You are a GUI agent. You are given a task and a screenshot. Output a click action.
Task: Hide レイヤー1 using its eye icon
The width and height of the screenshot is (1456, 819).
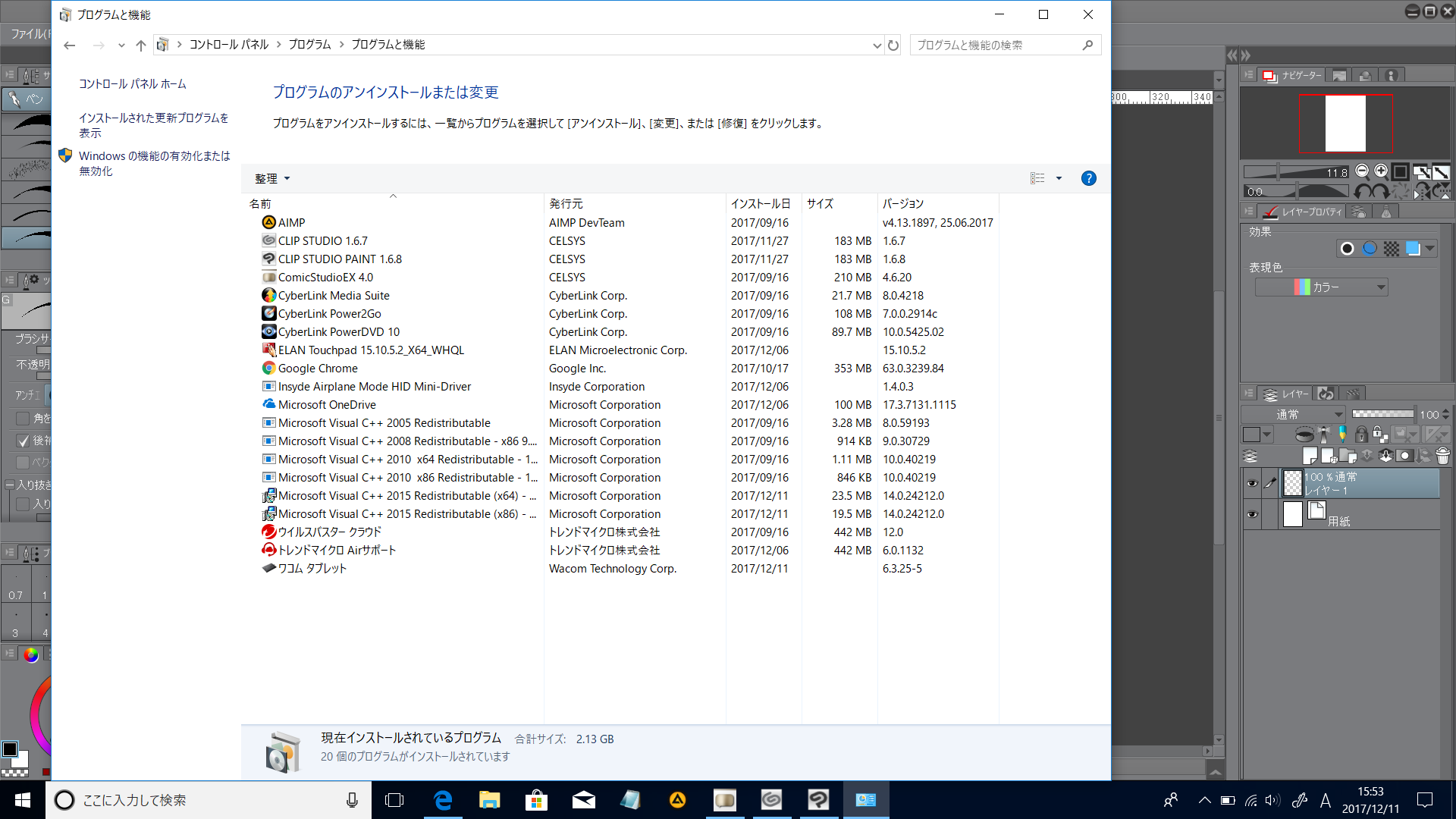pos(1252,483)
